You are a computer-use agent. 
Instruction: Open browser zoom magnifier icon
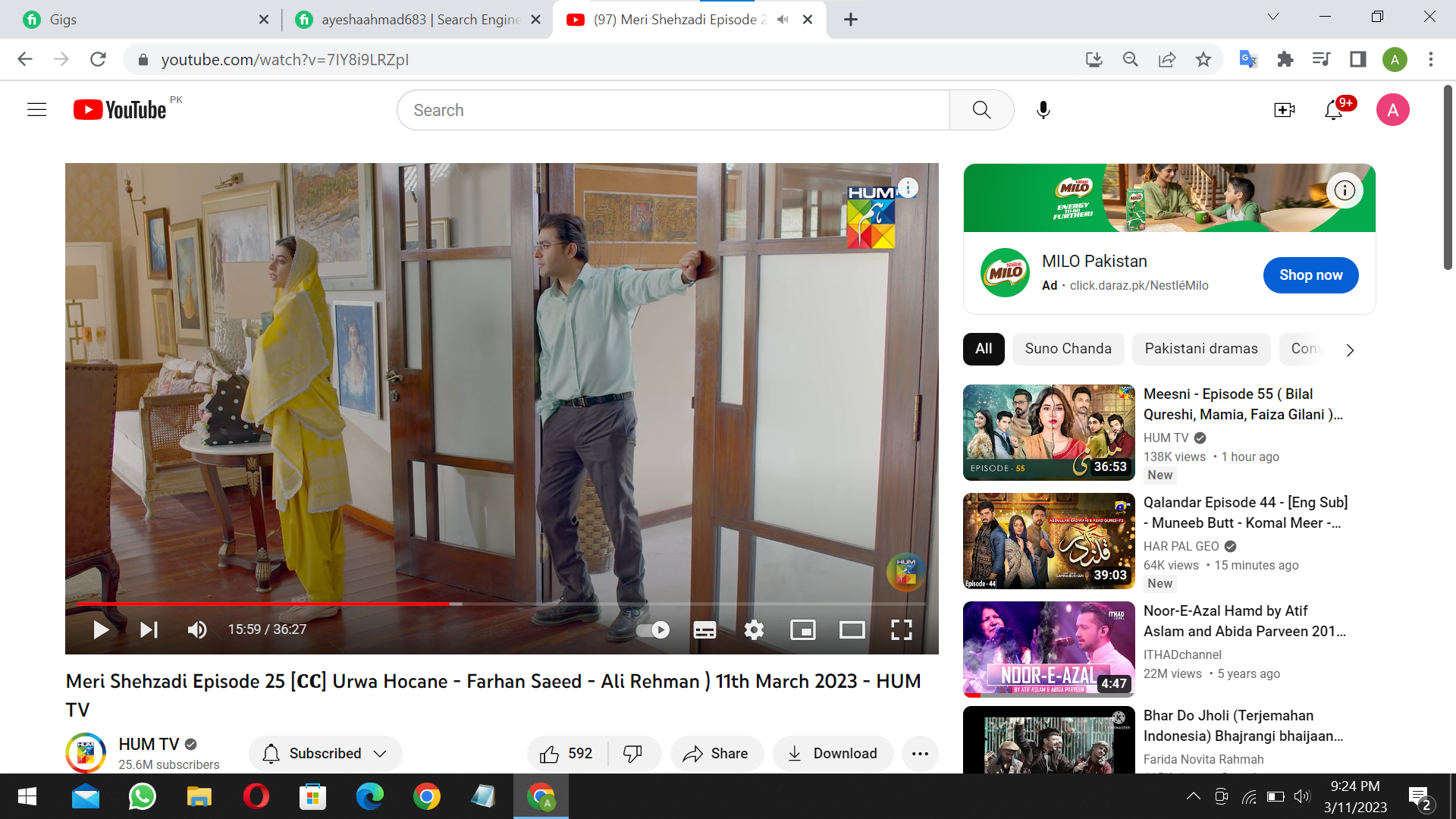click(x=1130, y=59)
